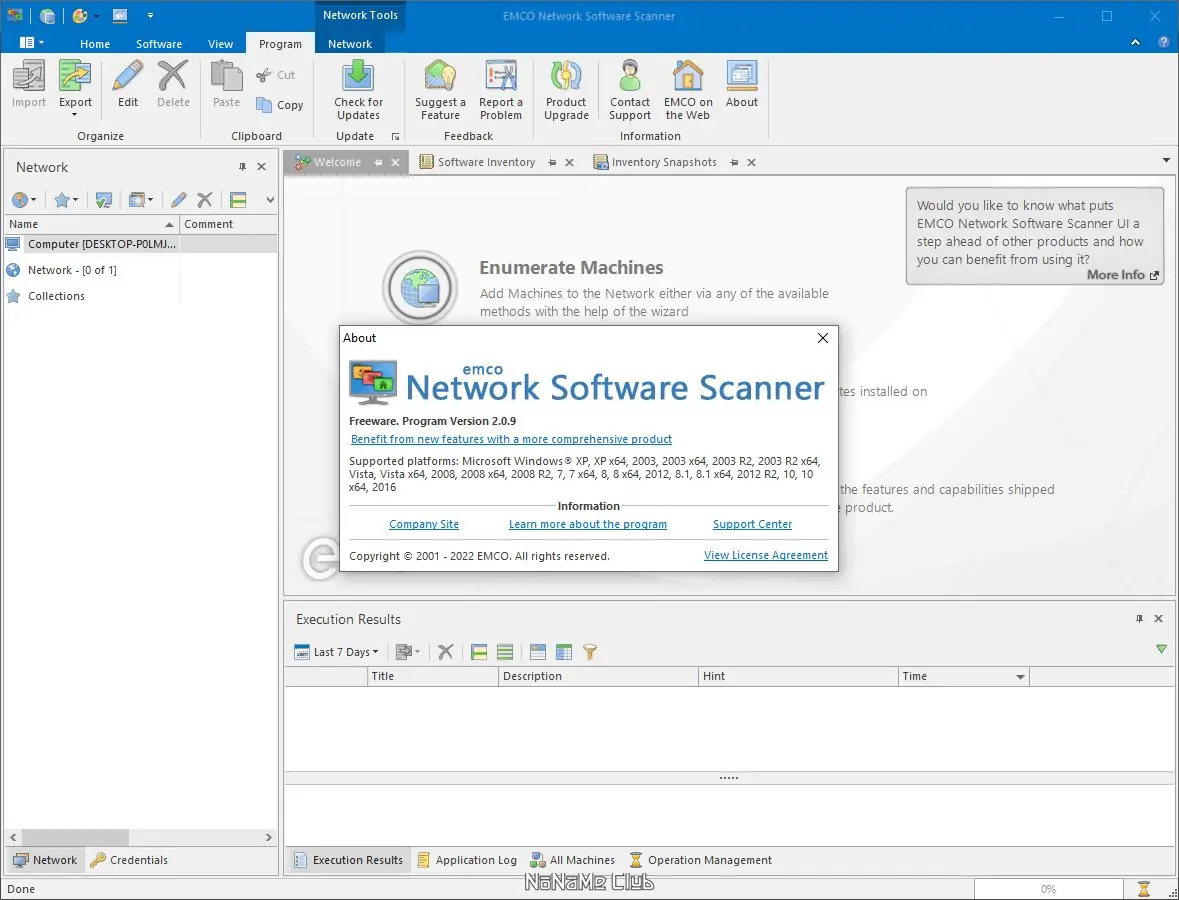Open the quick access toolbar customize dropdown
This screenshot has width=1179, height=900.
click(150, 16)
